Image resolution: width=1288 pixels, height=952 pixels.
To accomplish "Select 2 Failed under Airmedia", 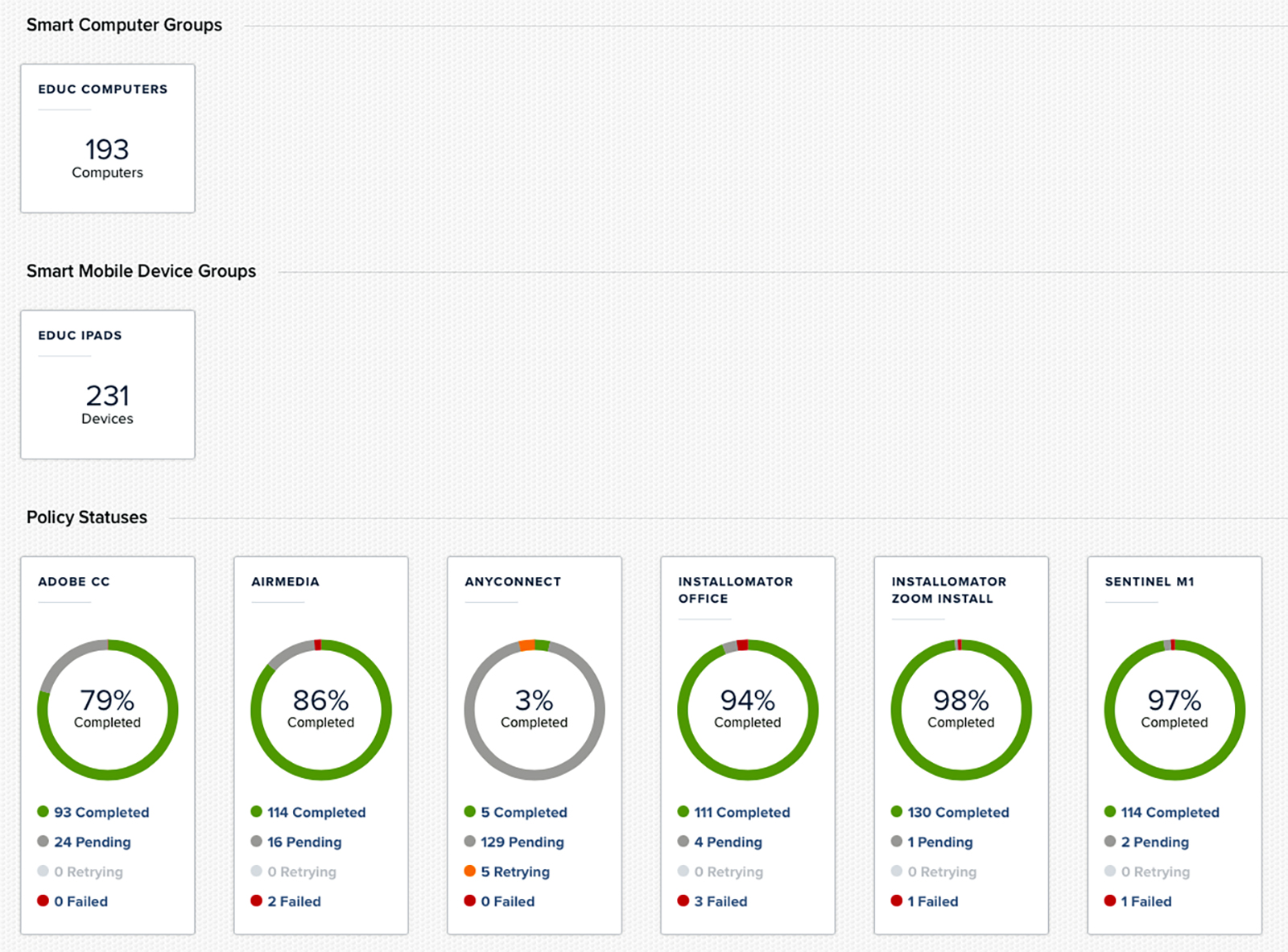I will pyautogui.click(x=286, y=901).
